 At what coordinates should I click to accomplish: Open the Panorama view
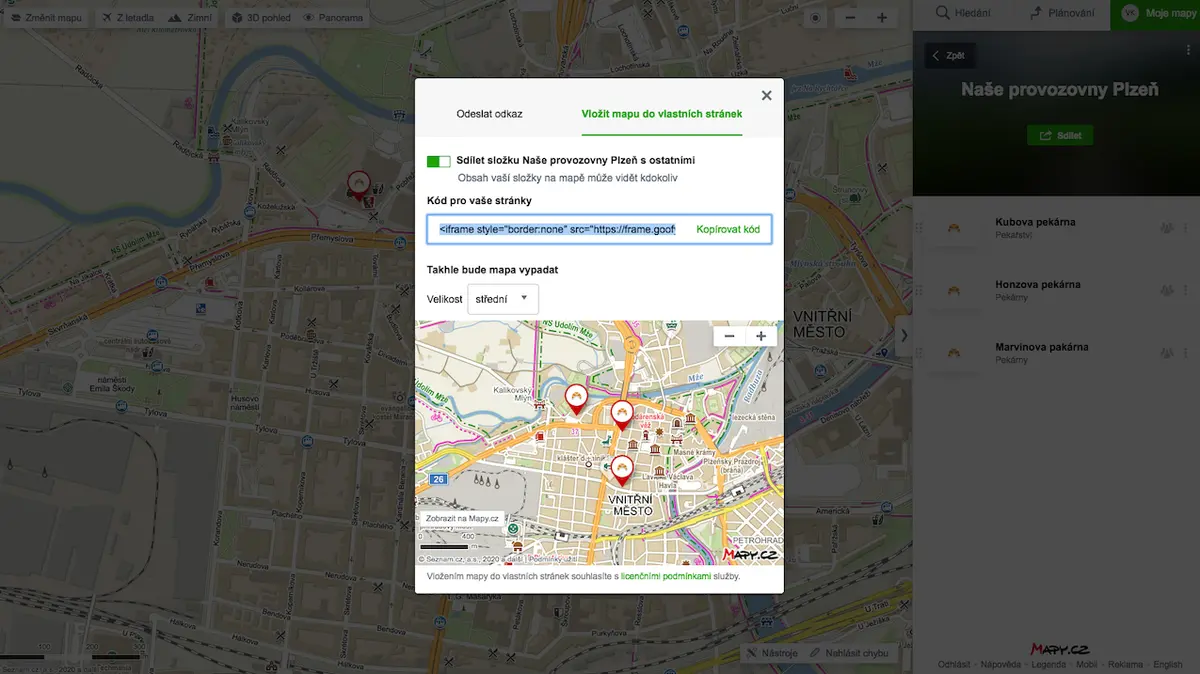point(333,17)
